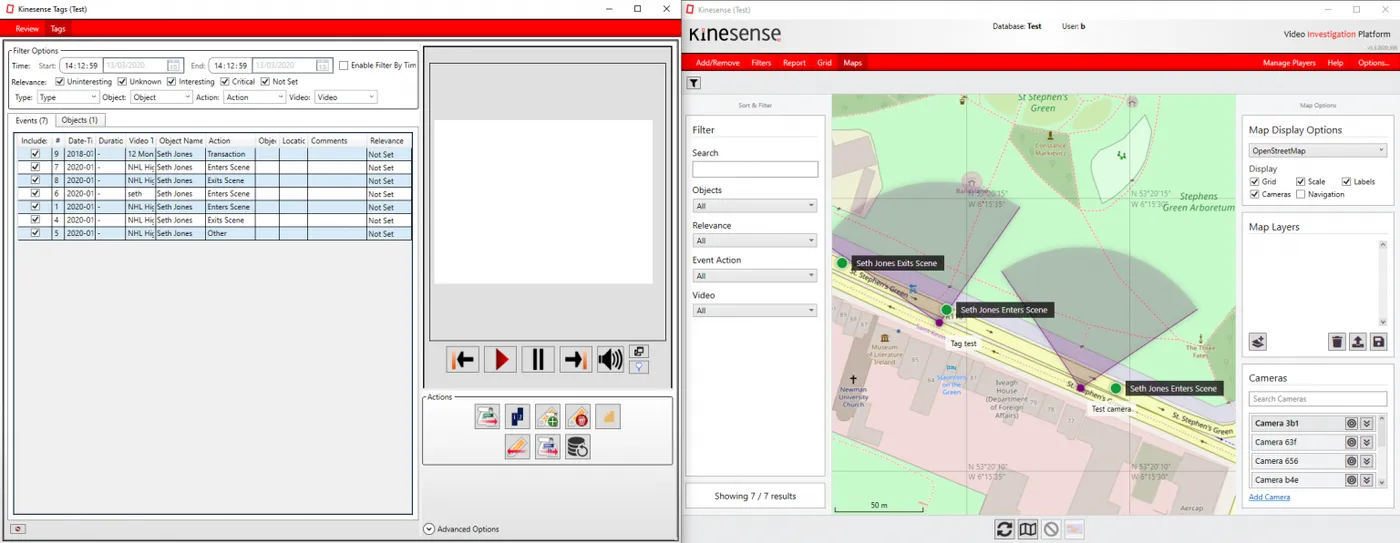Click the folded map icon below the map

(1028, 529)
